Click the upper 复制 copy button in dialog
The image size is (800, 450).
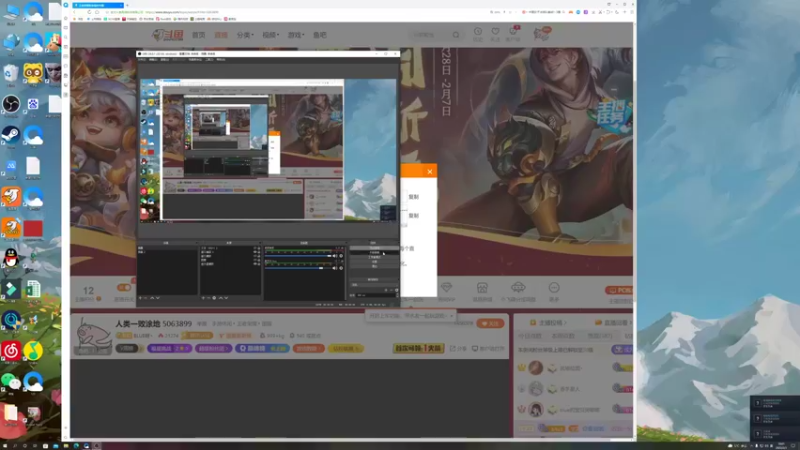414,197
